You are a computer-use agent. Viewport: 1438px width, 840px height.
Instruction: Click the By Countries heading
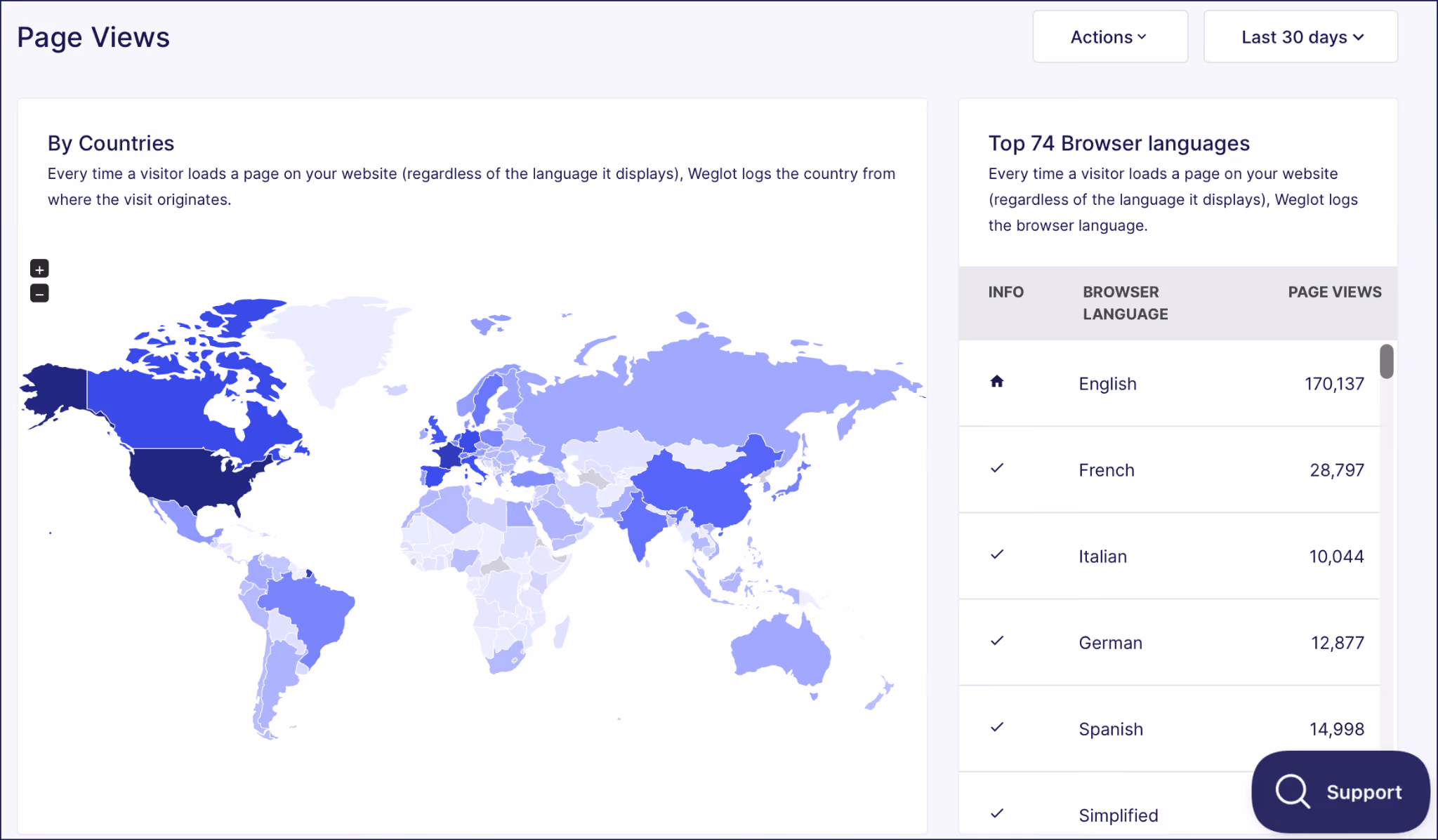111,143
